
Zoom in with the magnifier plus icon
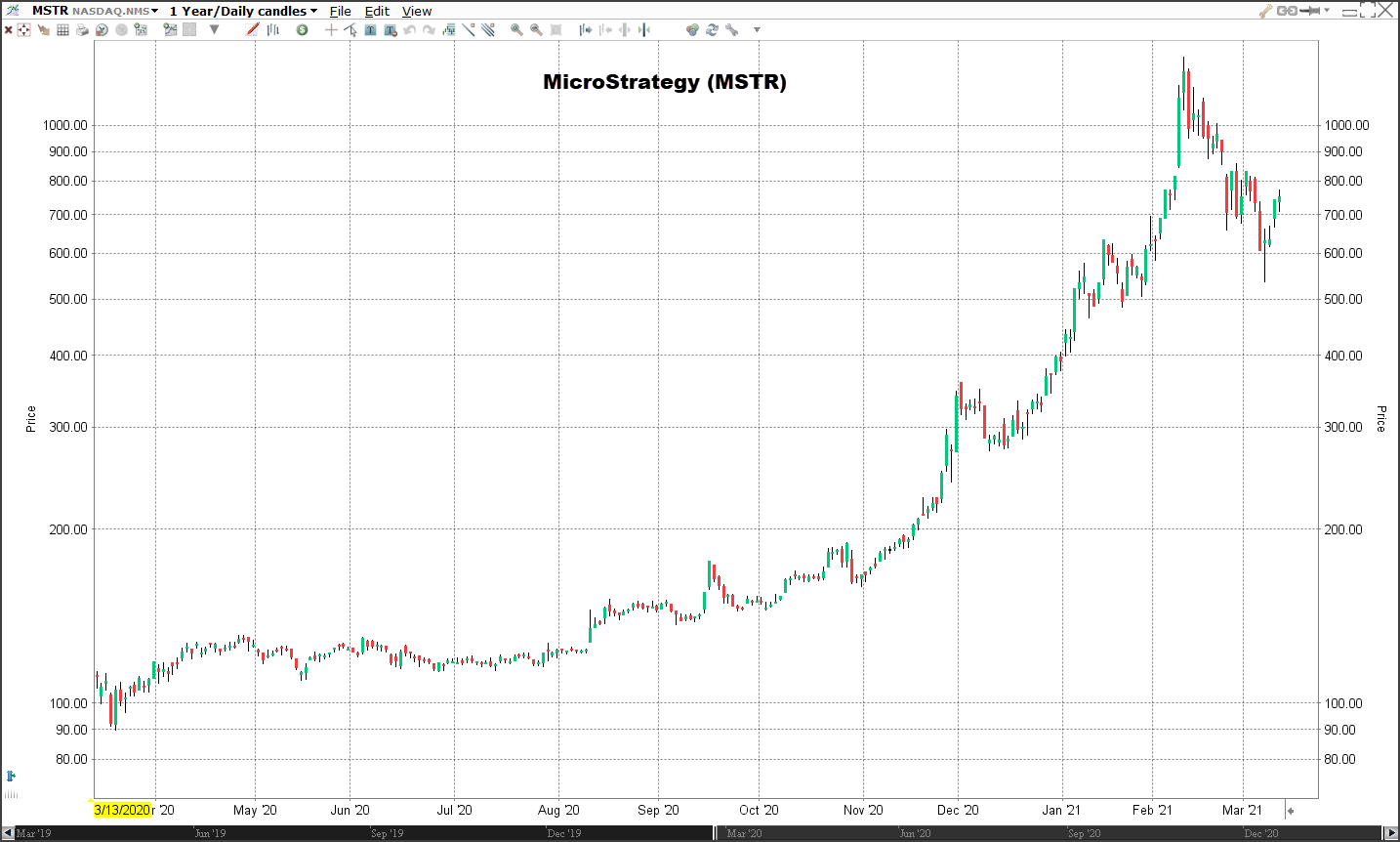tap(516, 29)
